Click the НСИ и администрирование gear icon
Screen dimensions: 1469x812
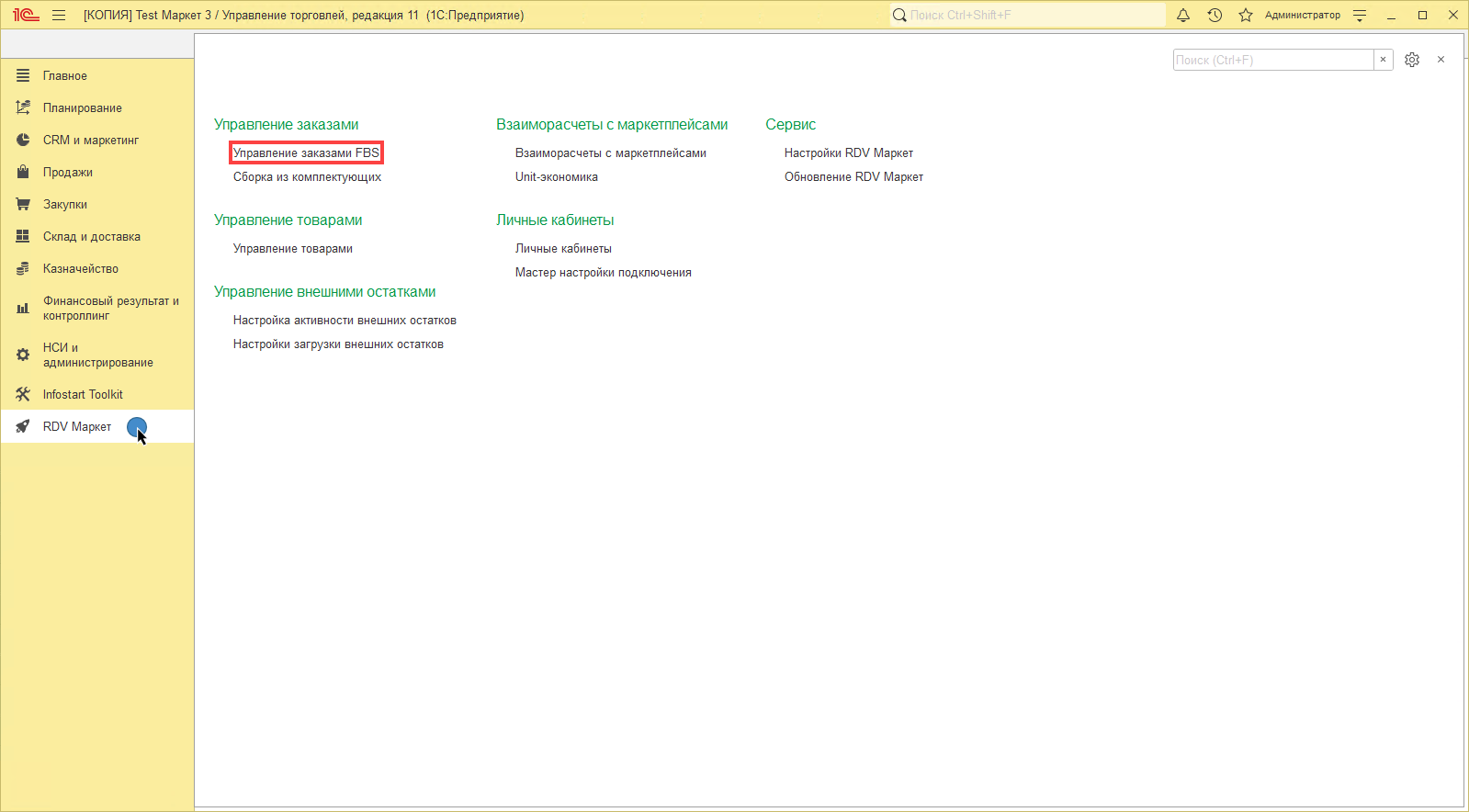(23, 355)
